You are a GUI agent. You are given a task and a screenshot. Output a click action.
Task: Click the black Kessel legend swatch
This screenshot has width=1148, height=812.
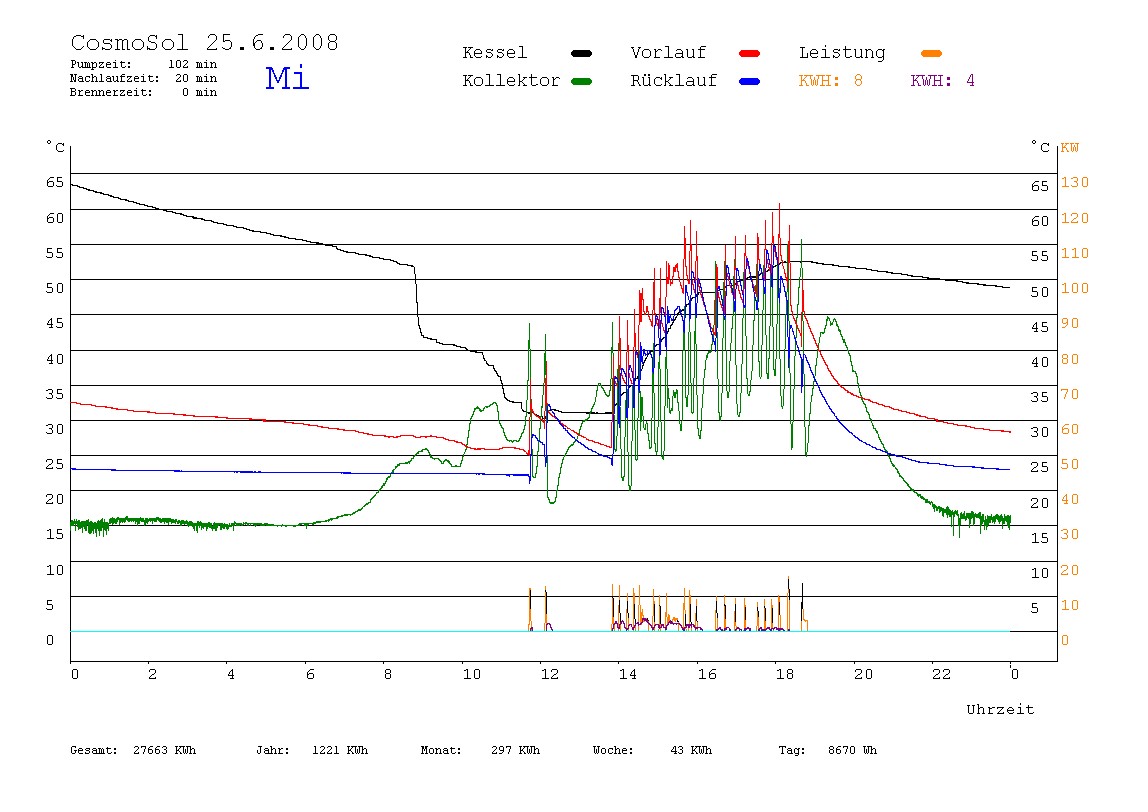(581, 53)
